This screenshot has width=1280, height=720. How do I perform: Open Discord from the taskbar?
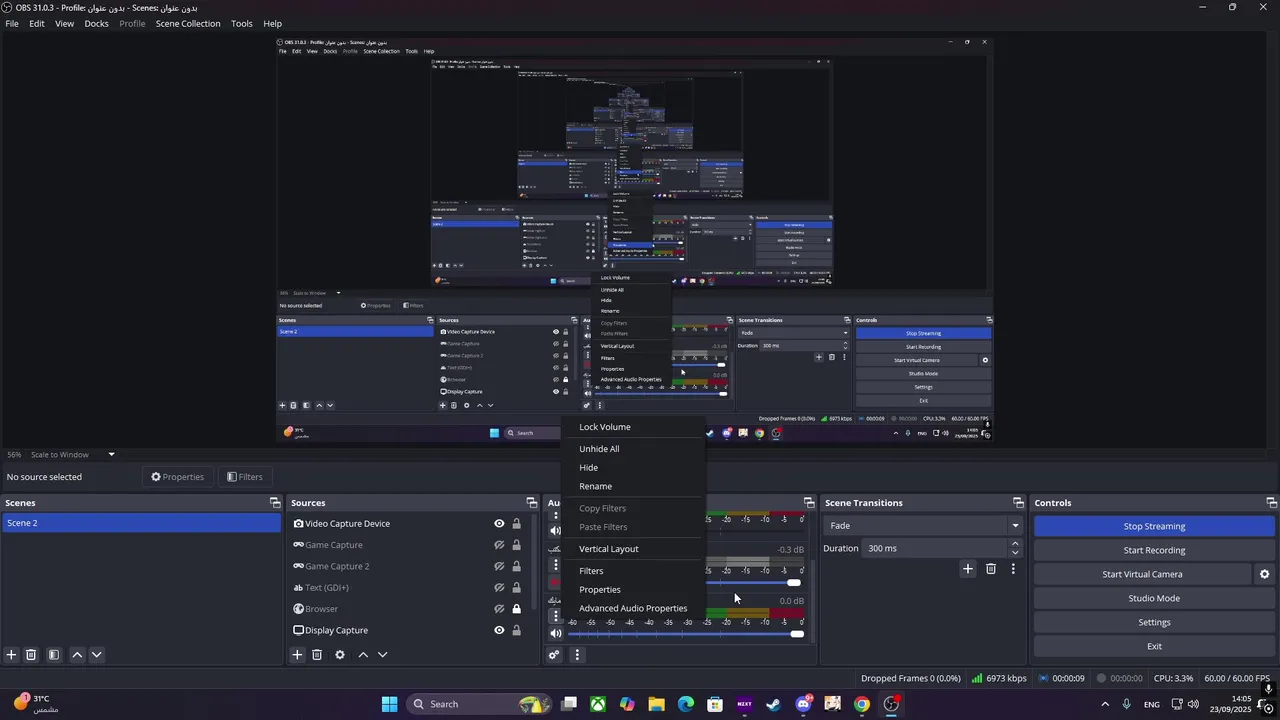[803, 704]
